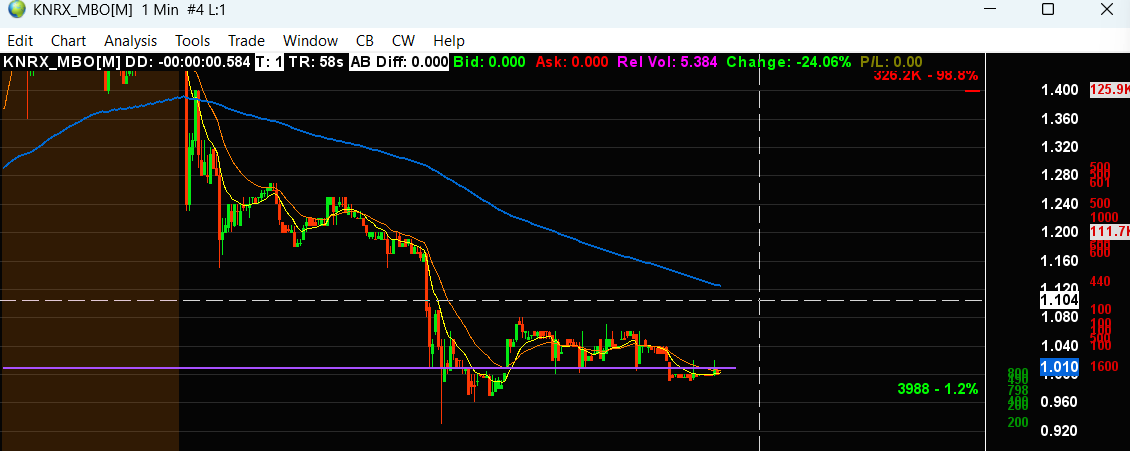The image size is (1130, 451).
Task: Open the Help menu
Action: point(449,40)
